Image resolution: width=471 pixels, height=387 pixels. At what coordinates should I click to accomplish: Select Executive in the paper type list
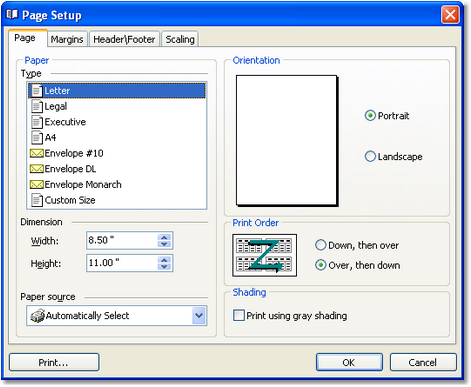point(117,122)
